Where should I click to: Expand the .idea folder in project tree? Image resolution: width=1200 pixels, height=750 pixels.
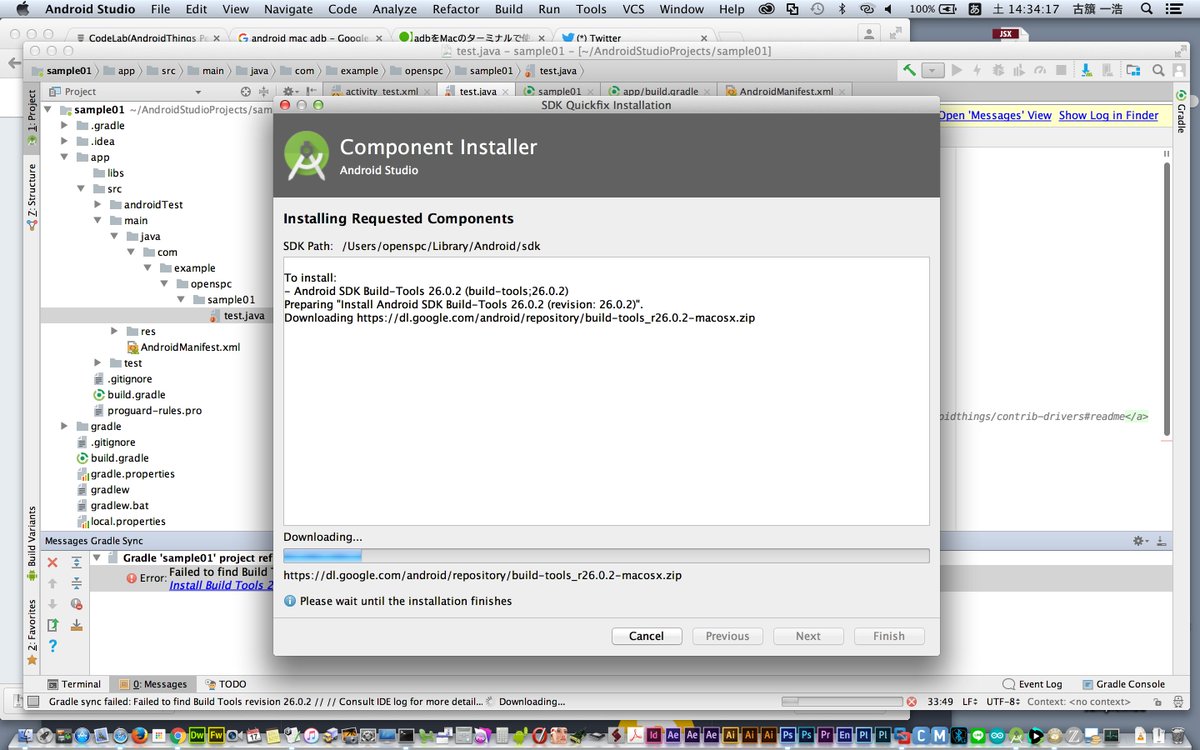(x=65, y=141)
